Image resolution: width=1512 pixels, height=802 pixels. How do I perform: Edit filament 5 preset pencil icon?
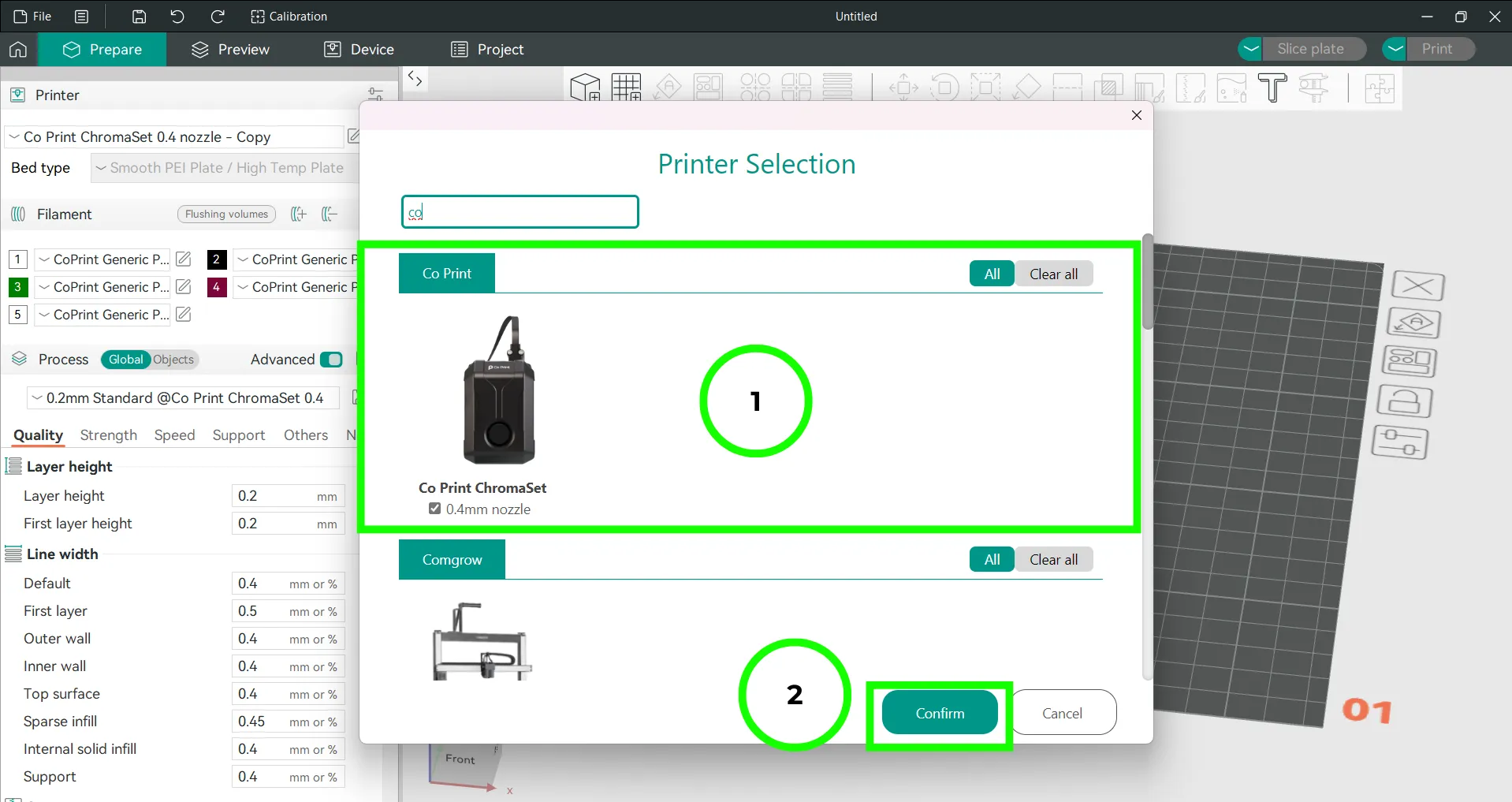[x=184, y=314]
